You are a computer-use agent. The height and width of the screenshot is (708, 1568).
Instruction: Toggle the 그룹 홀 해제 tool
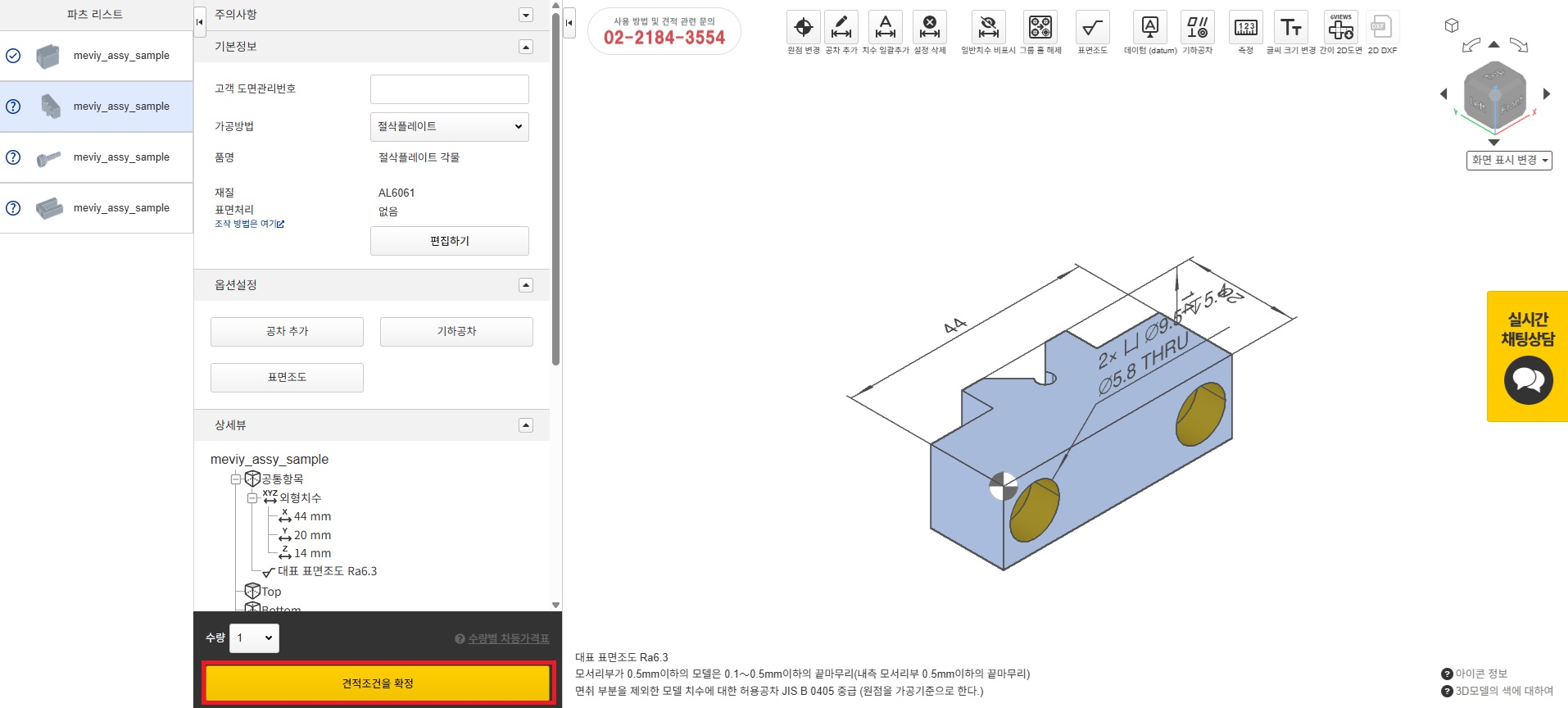pyautogui.click(x=1040, y=28)
